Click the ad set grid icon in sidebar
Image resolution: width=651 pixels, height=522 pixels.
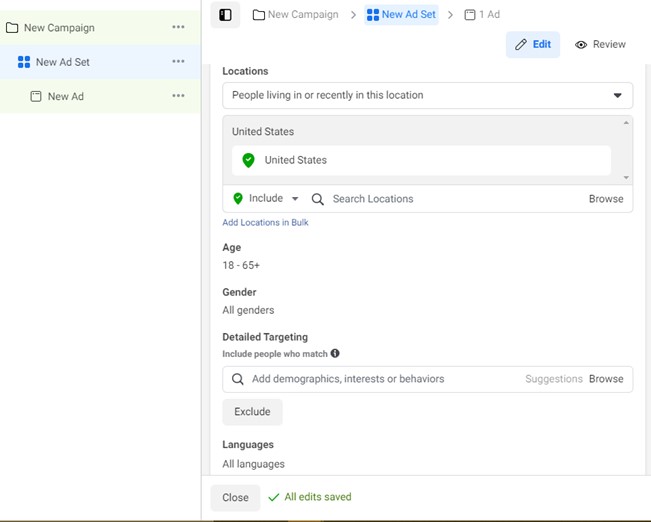click(24, 62)
